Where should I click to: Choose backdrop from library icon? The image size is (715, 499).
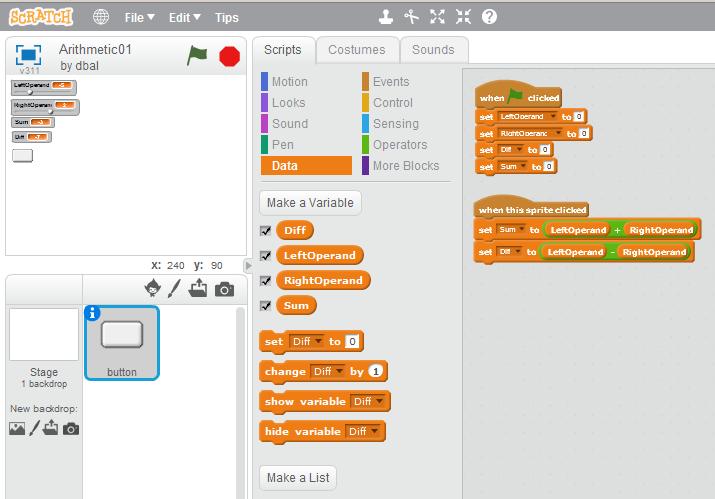click(17, 429)
